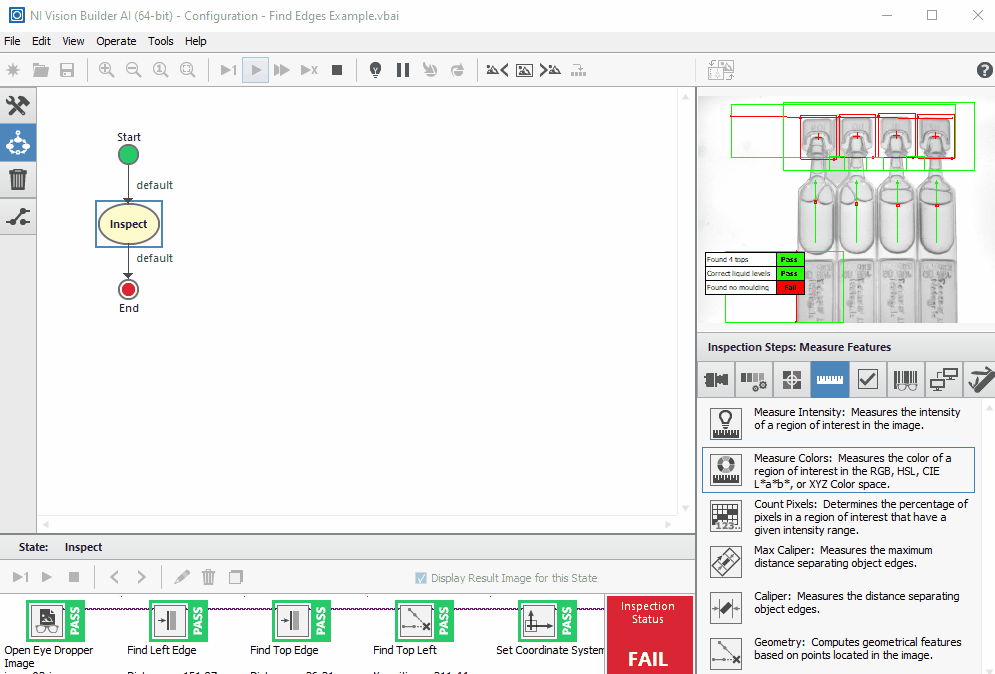The image size is (995, 674).
Task: Open the Identify Parts barcode tab
Action: 906,380
